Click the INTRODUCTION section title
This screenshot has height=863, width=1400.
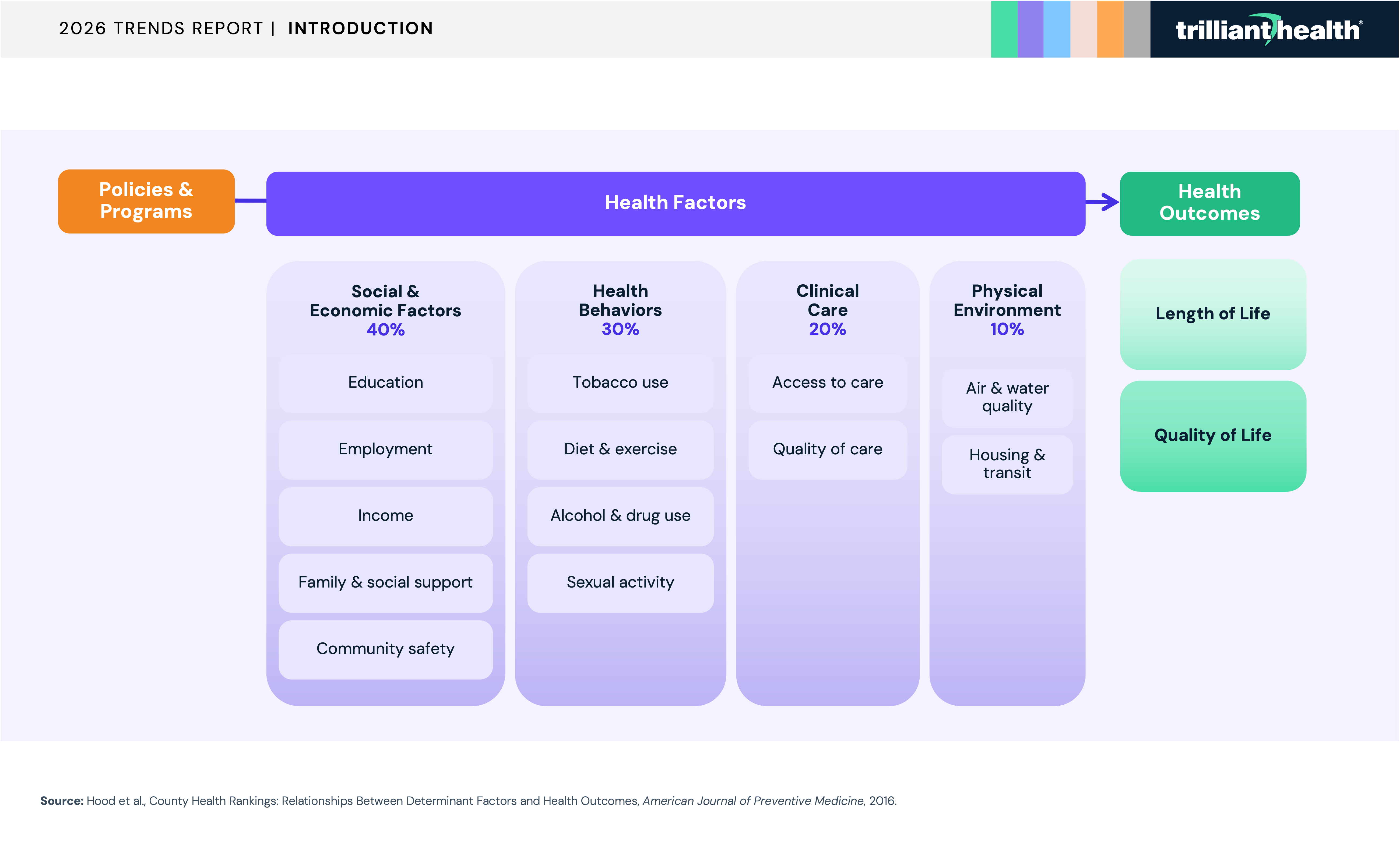point(361,29)
